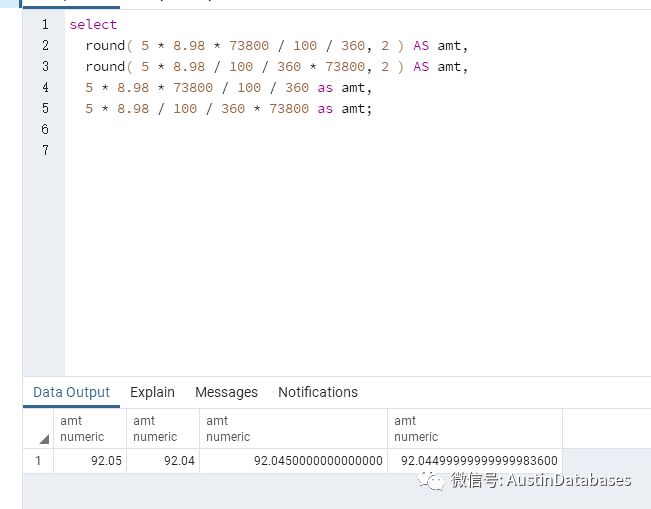This screenshot has width=651, height=509.
Task: Click the 92.0450000000000000 result cell
Action: (292, 461)
